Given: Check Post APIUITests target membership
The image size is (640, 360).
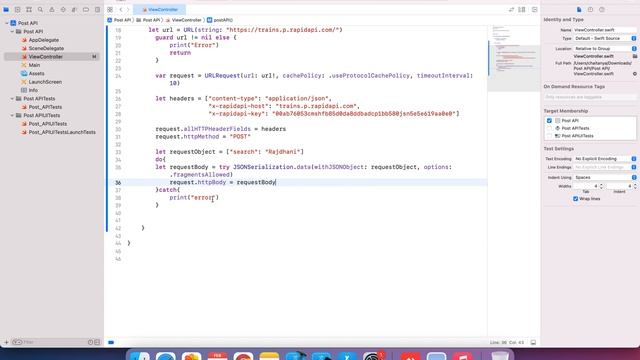Looking at the screenshot, I should coord(549,136).
